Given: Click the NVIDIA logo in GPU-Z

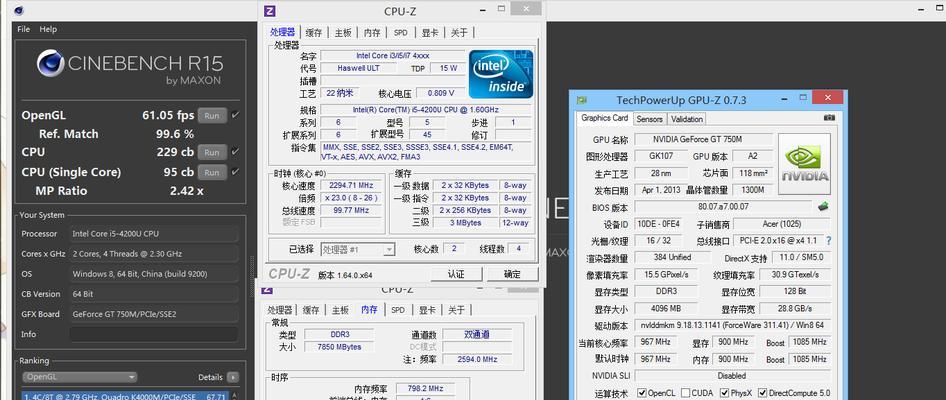Looking at the screenshot, I should [804, 164].
